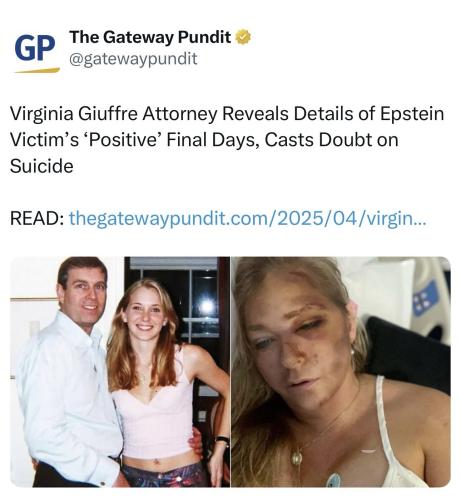Click the gold verified checkmark badge
The height and width of the screenshot is (500, 461).
tap(243, 37)
